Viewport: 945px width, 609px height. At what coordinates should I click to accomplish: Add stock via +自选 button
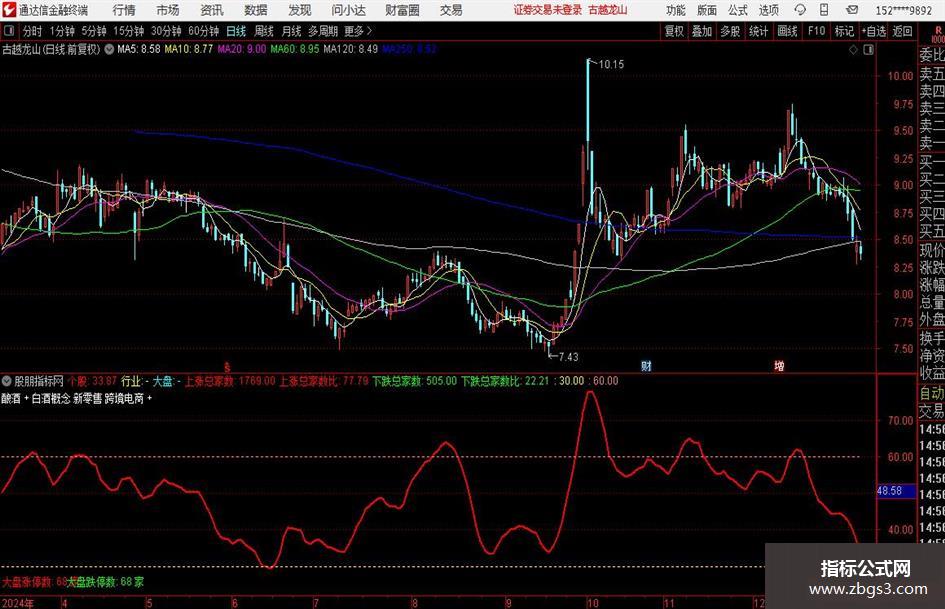click(x=874, y=31)
